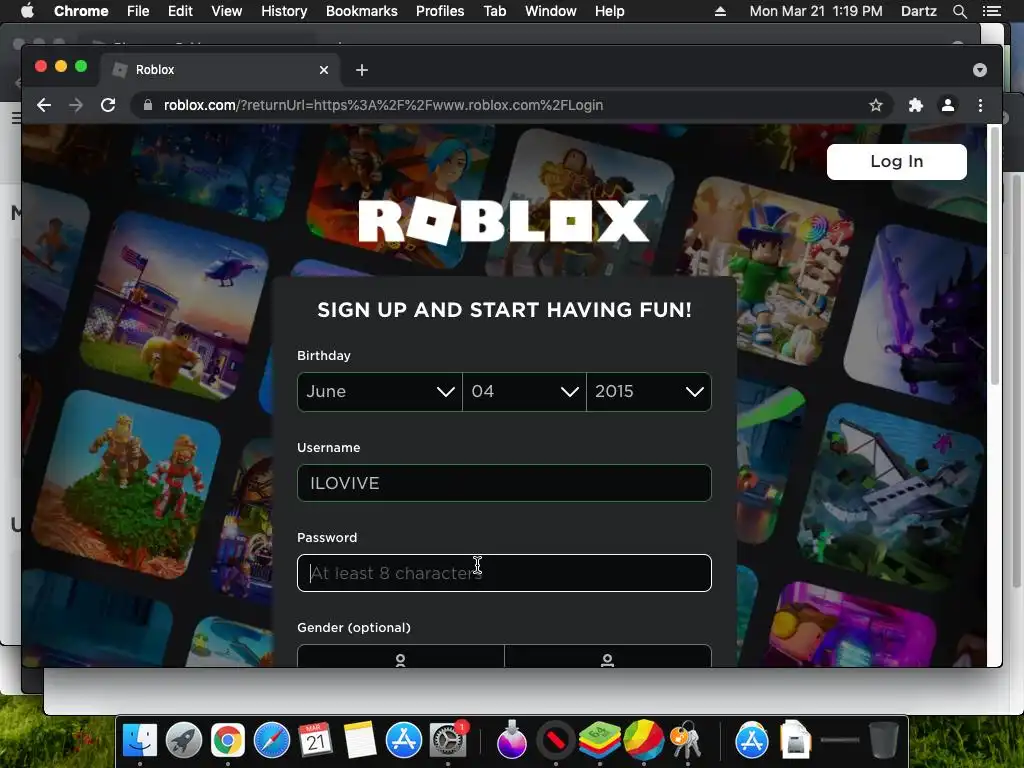Viewport: 1024px width, 768px height.
Task: Open Chrome's three-dot menu
Action: (980, 105)
